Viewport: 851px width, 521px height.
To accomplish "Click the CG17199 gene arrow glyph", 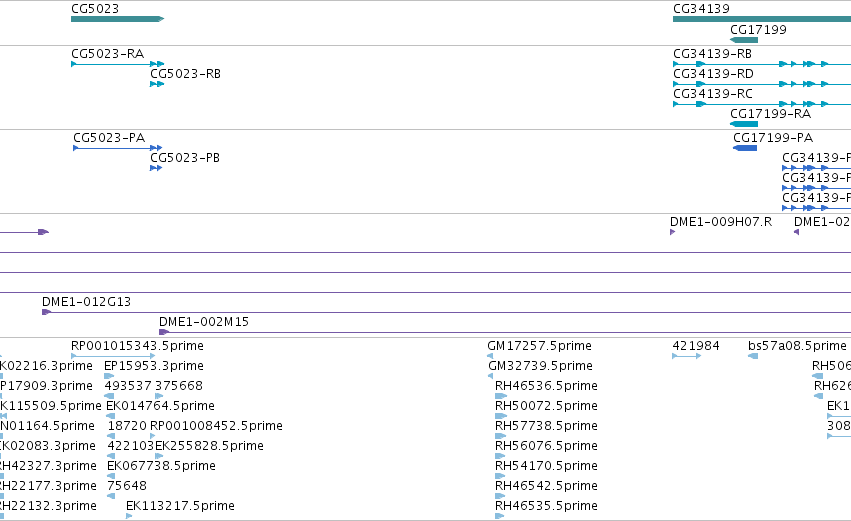I will [x=744, y=40].
